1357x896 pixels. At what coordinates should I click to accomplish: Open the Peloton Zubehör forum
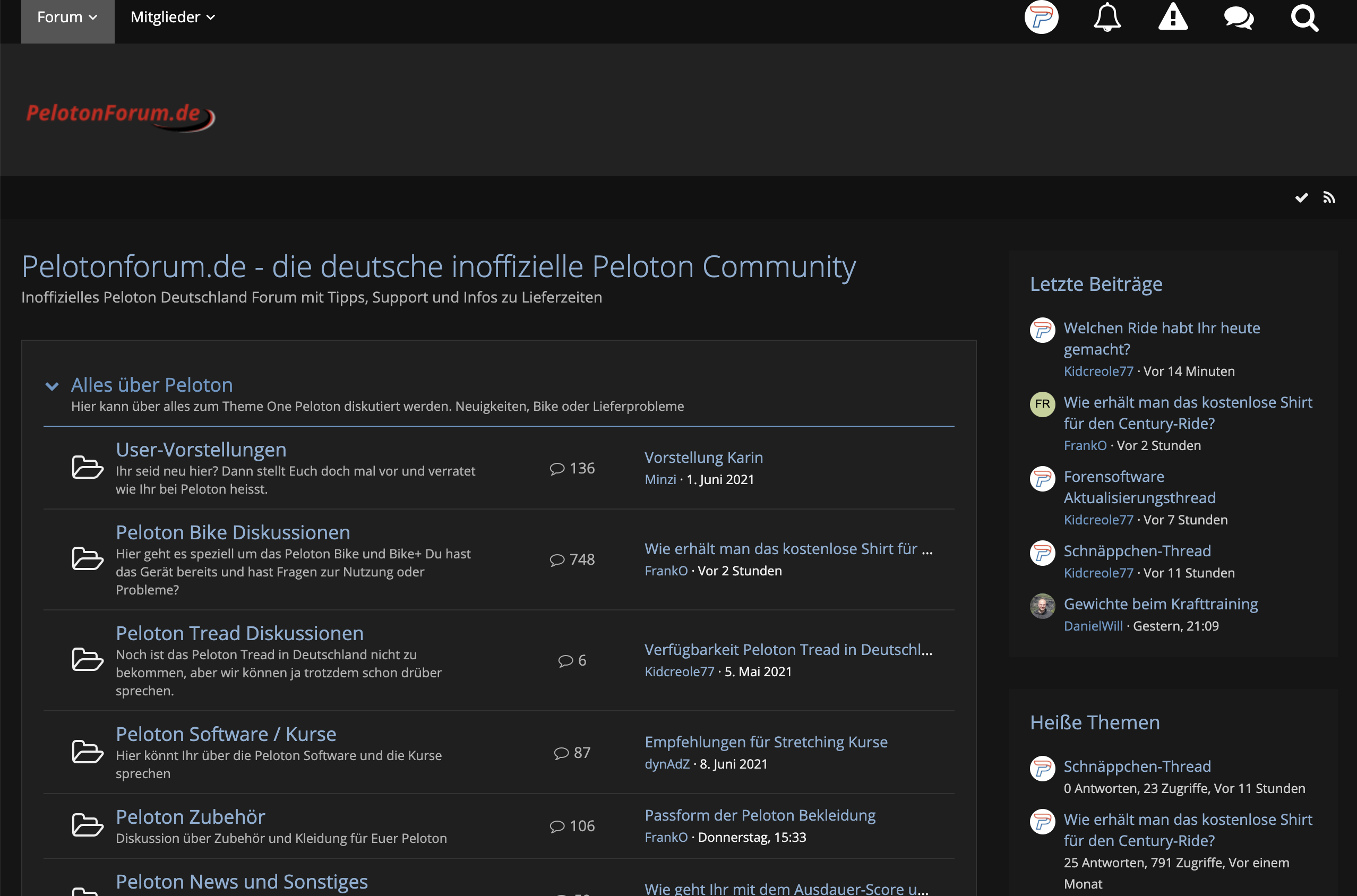coord(191,817)
